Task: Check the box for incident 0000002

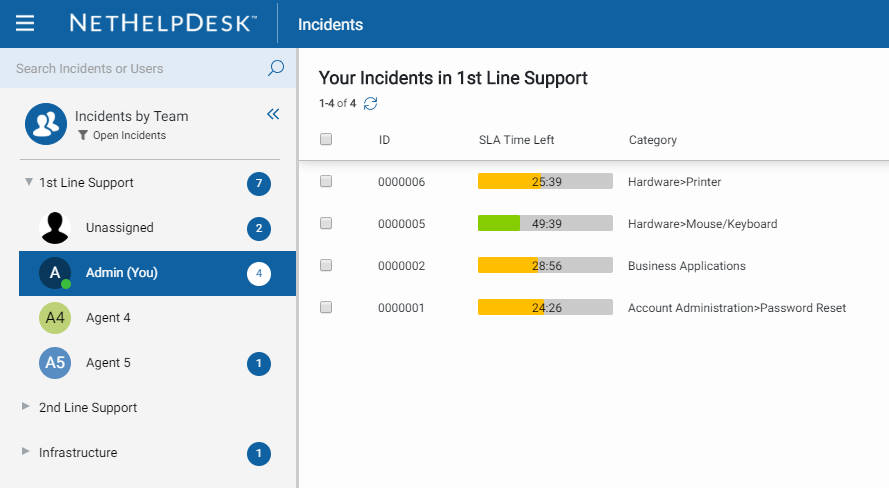Action: point(326,266)
